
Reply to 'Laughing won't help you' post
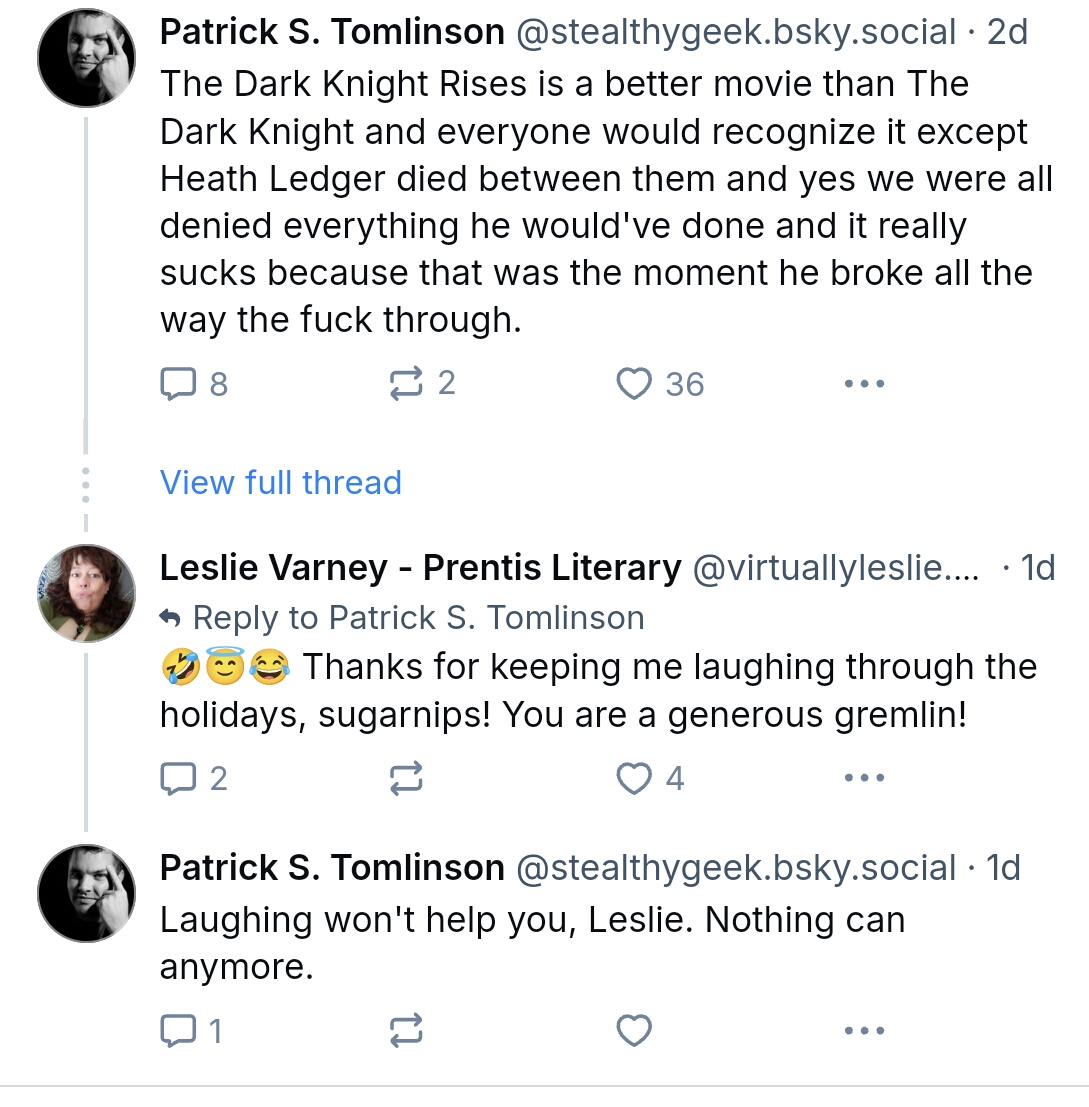point(191,1031)
